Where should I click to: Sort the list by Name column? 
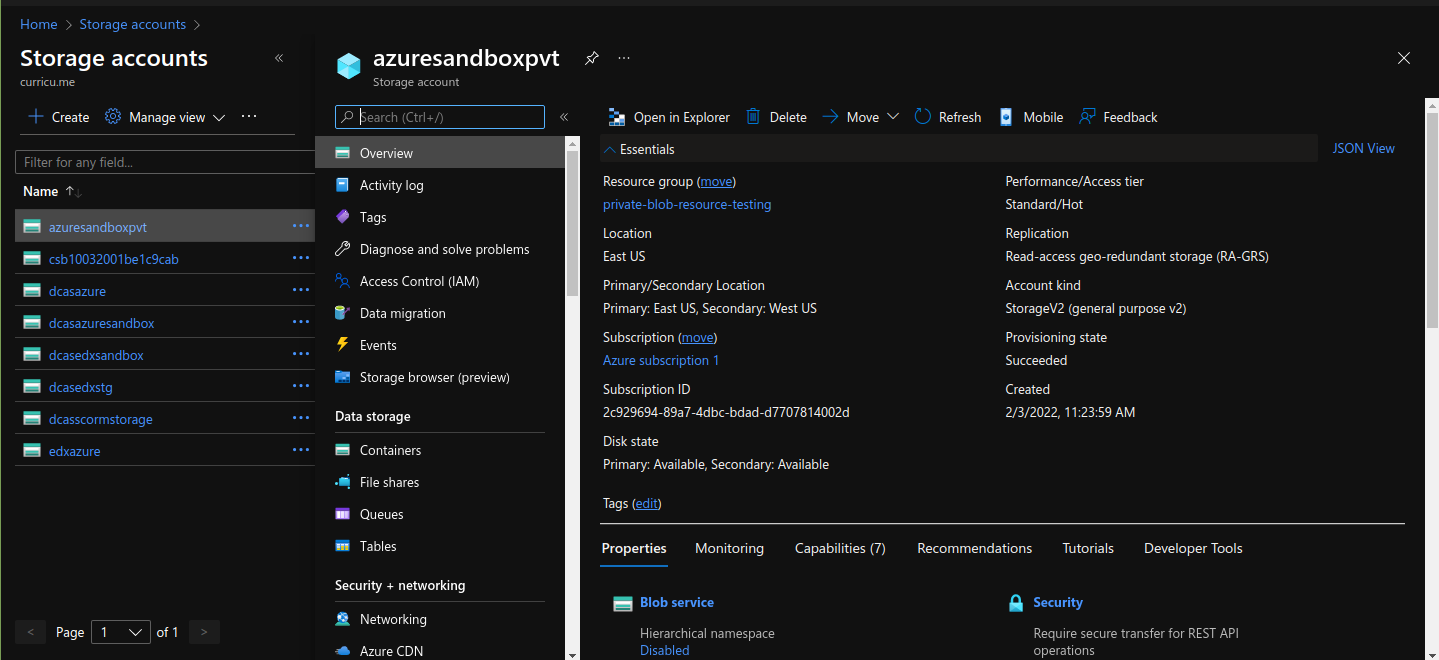pyautogui.click(x=53, y=191)
